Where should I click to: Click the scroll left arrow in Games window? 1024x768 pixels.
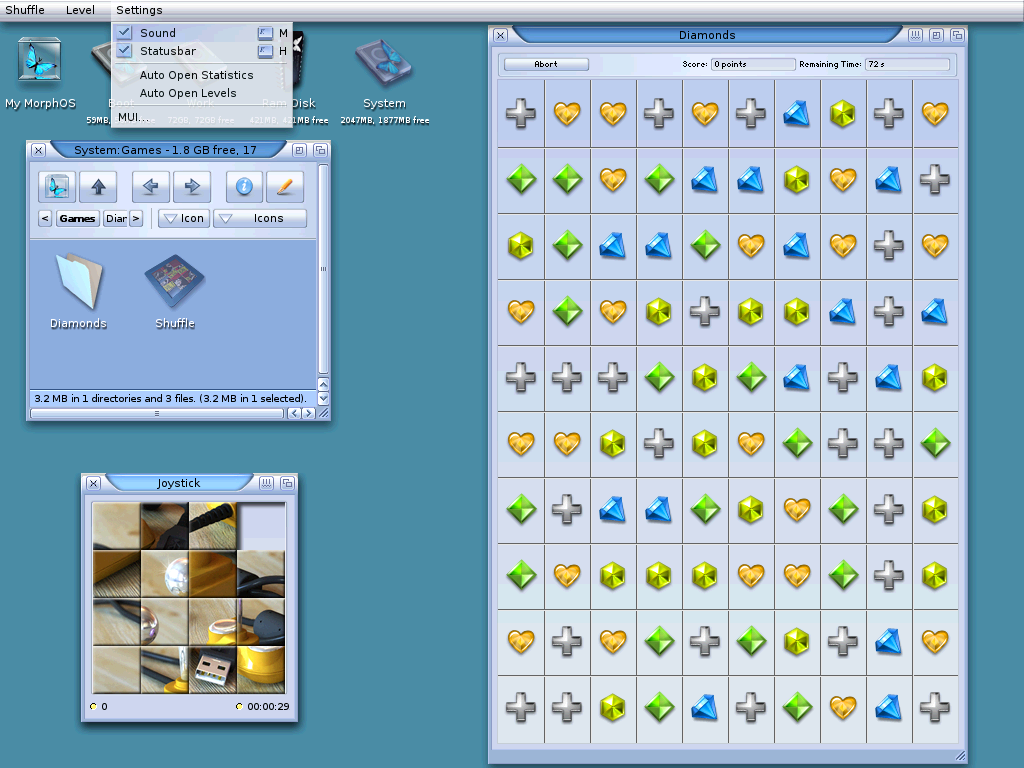[x=294, y=413]
